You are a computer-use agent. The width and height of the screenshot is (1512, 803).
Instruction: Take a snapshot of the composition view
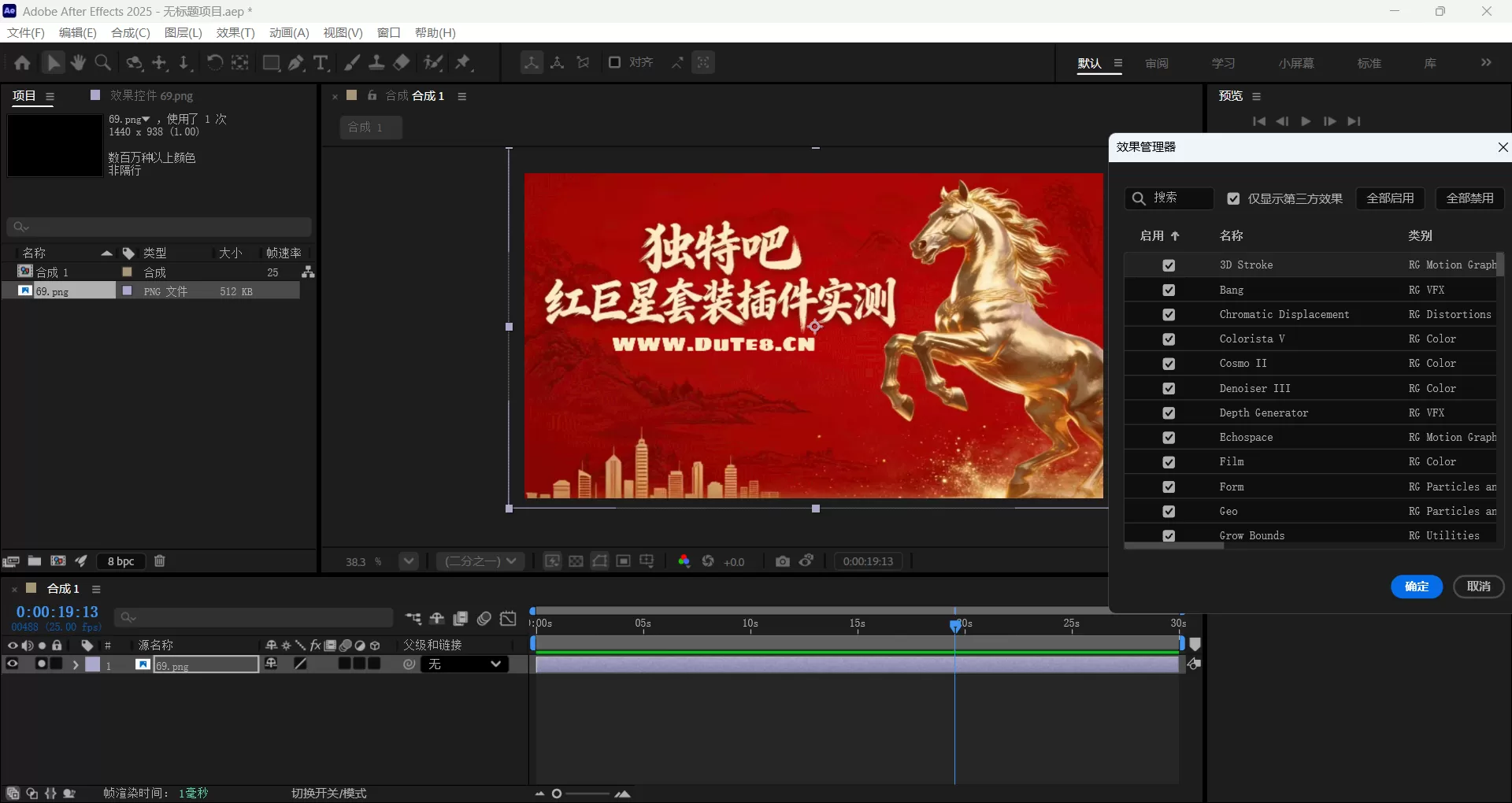(782, 561)
